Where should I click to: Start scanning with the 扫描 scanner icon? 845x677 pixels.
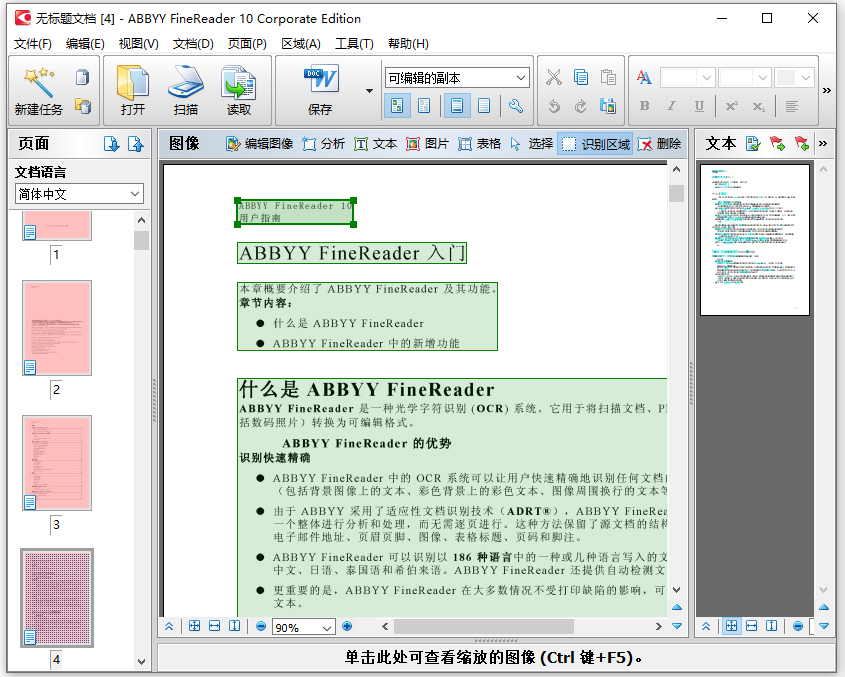coord(185,80)
